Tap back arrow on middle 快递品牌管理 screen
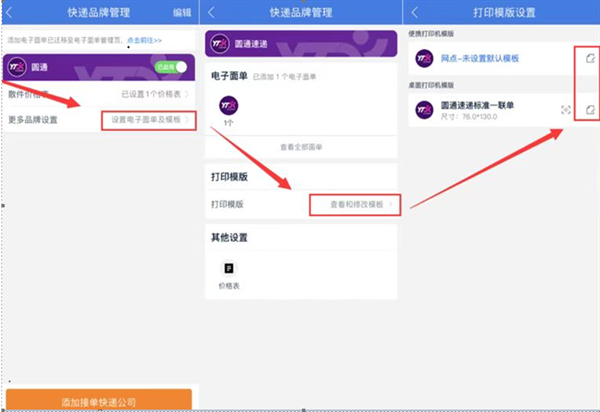Image resolution: width=600 pixels, height=412 pixels. [x=214, y=12]
